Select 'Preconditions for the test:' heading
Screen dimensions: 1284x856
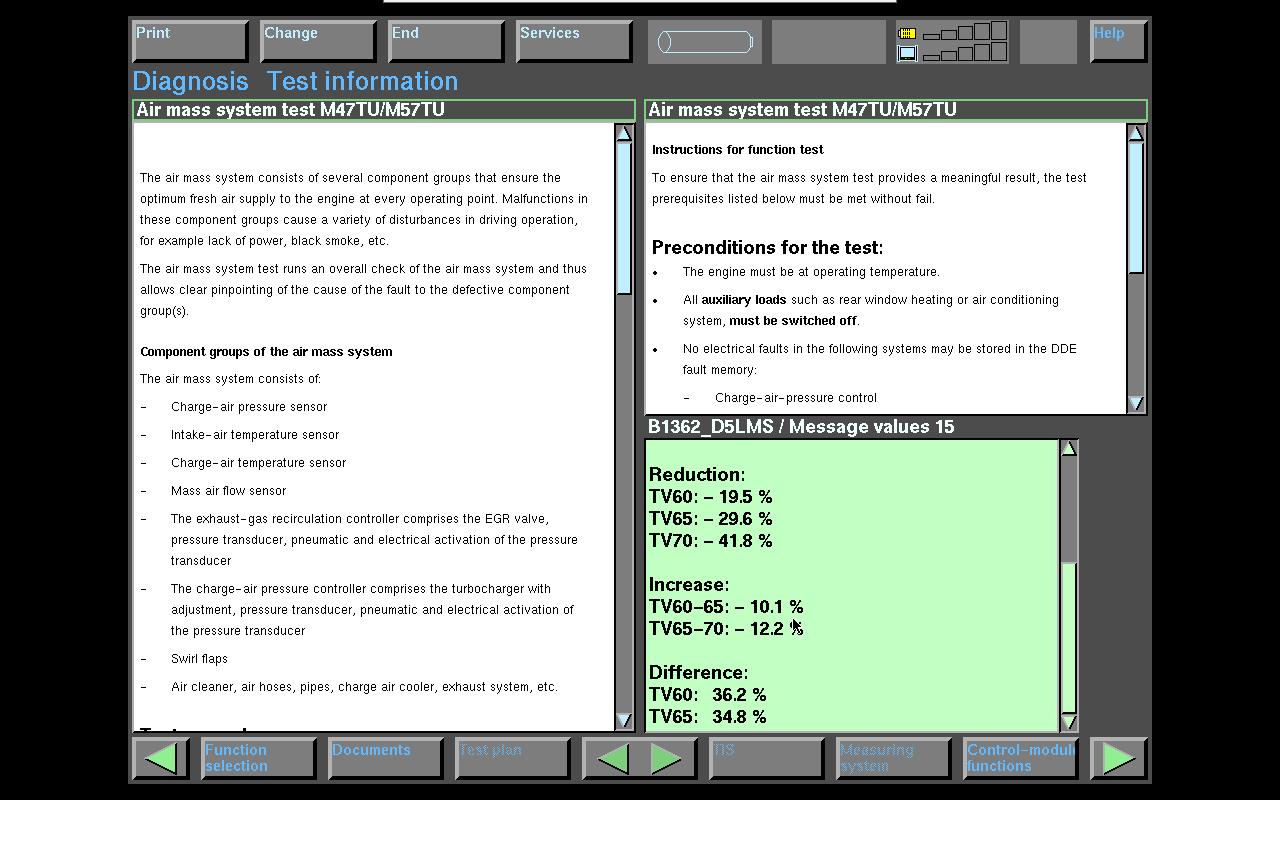(768, 248)
